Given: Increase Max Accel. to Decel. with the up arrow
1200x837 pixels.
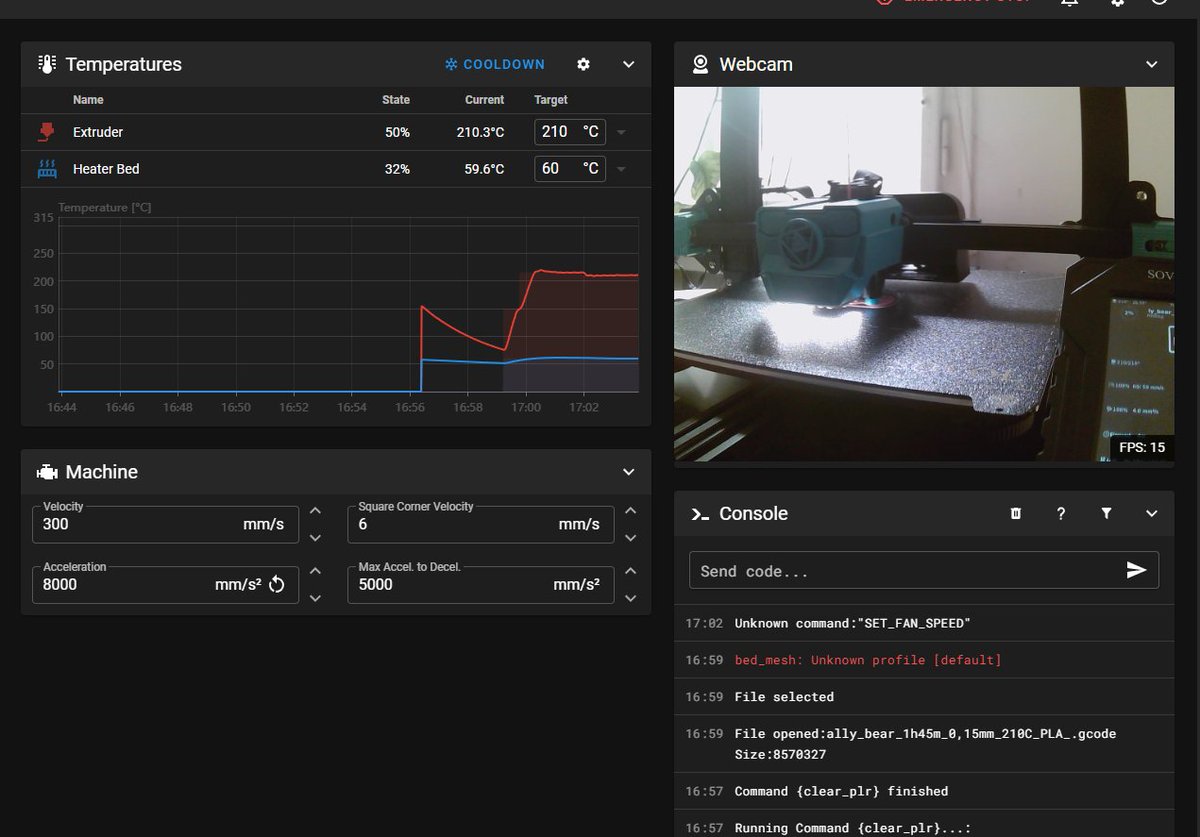Looking at the screenshot, I should pos(630,571).
